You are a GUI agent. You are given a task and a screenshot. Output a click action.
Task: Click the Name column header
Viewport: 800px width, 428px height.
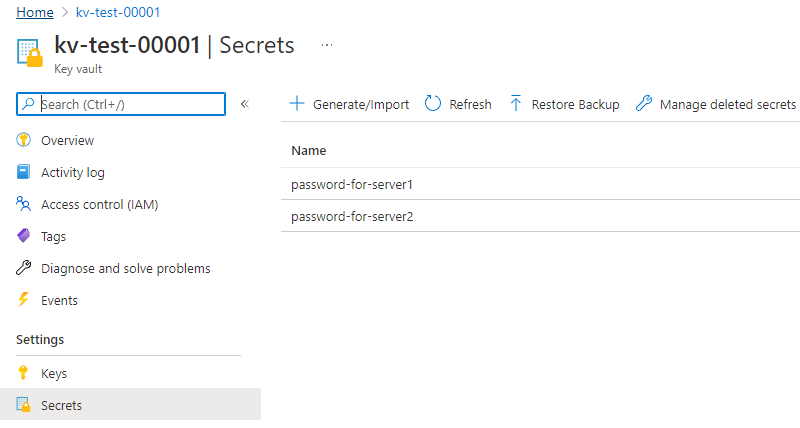coord(309,150)
